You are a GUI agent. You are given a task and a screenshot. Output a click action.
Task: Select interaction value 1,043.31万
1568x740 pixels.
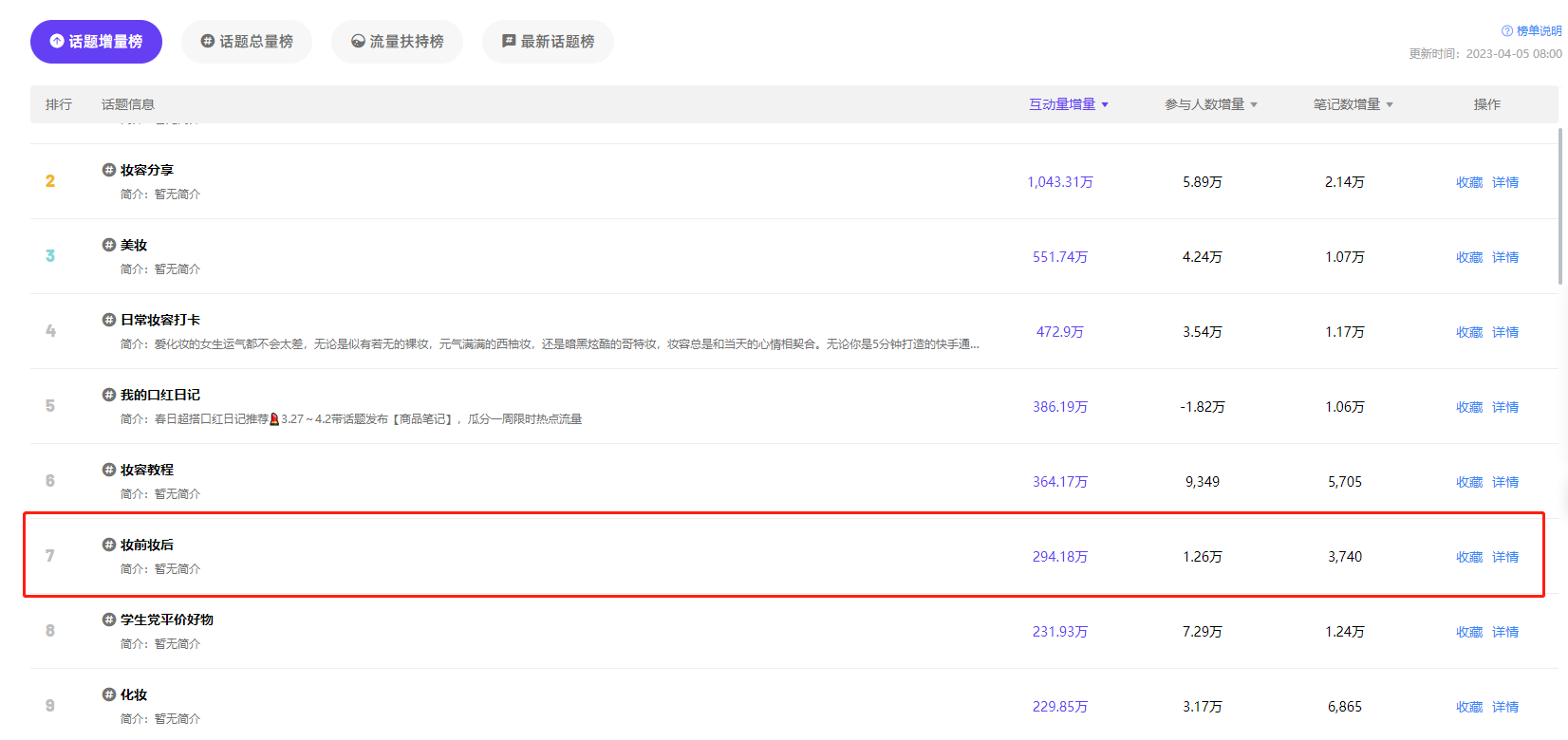[1060, 182]
